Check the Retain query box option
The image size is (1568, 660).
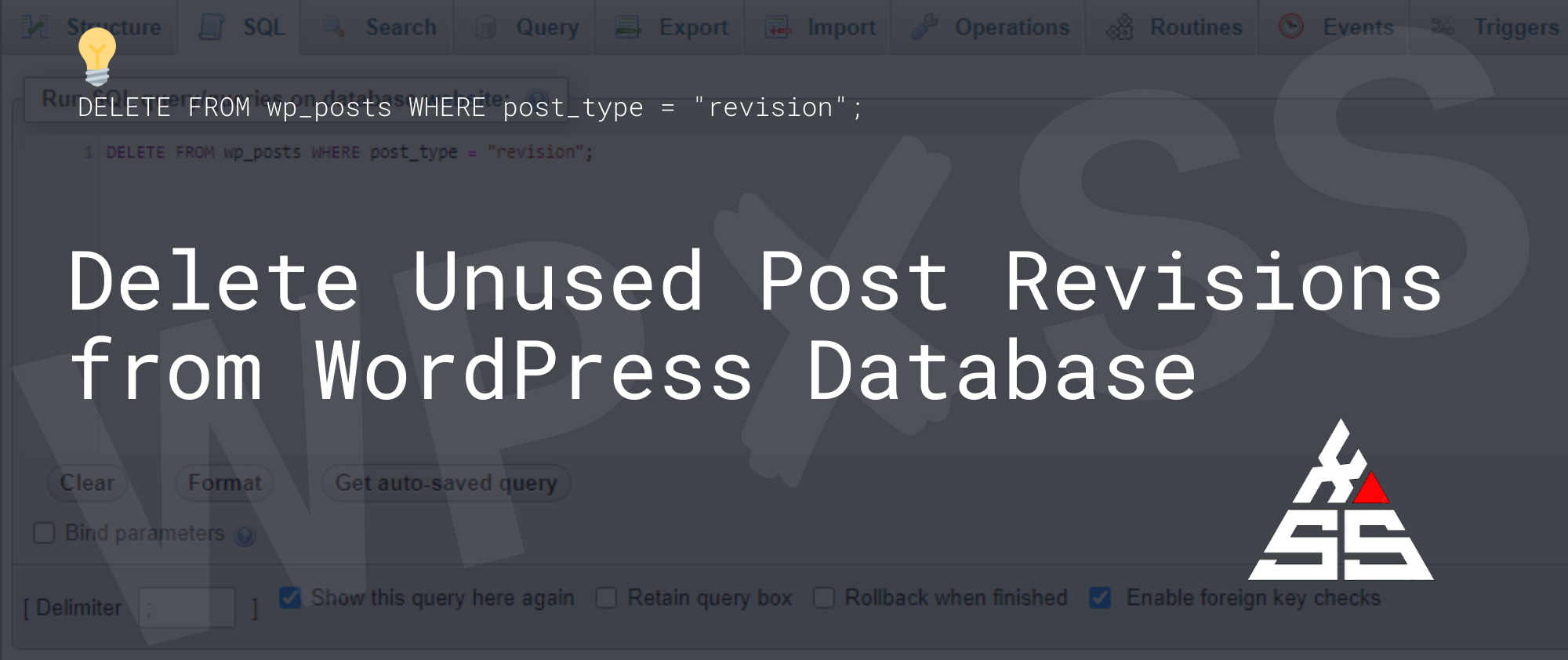pos(606,598)
